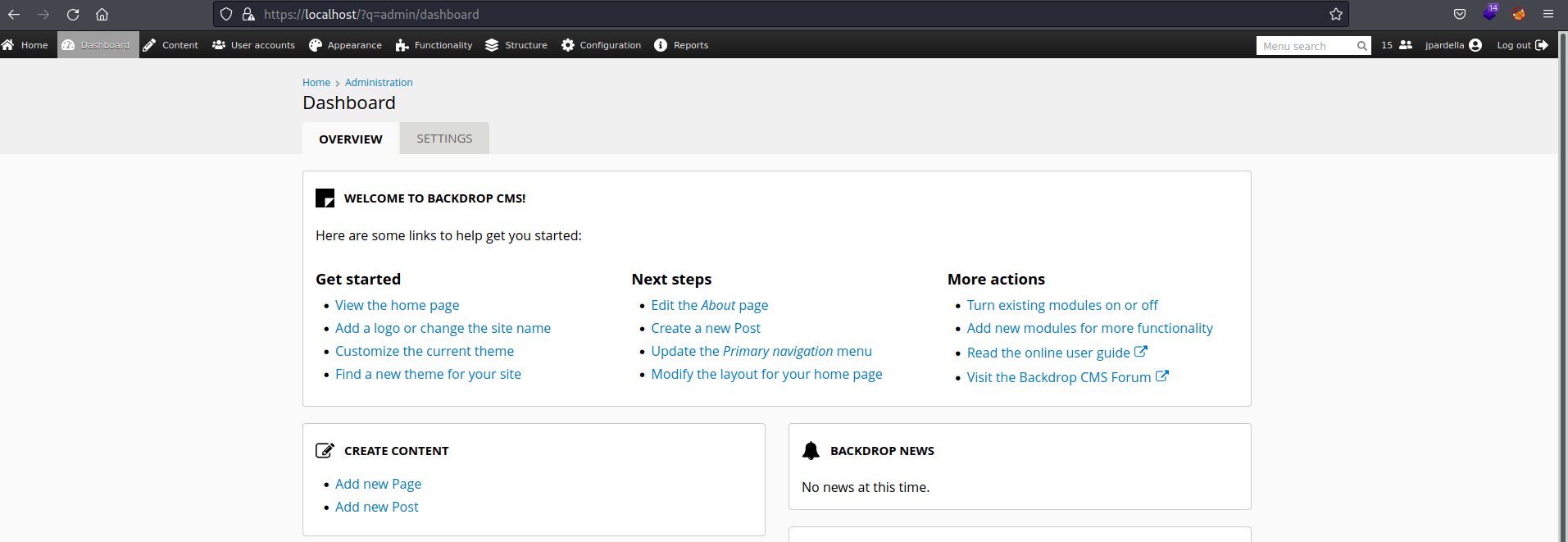Click the Add new Post link
Screen dimensions: 1568x542
[x=376, y=507]
